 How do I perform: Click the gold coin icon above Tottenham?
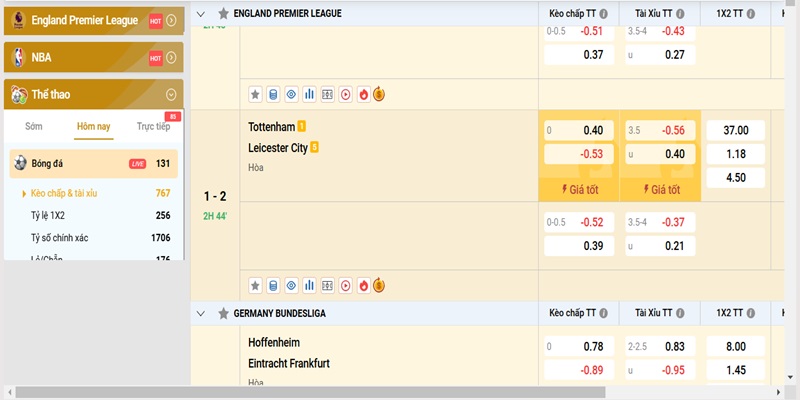point(379,94)
